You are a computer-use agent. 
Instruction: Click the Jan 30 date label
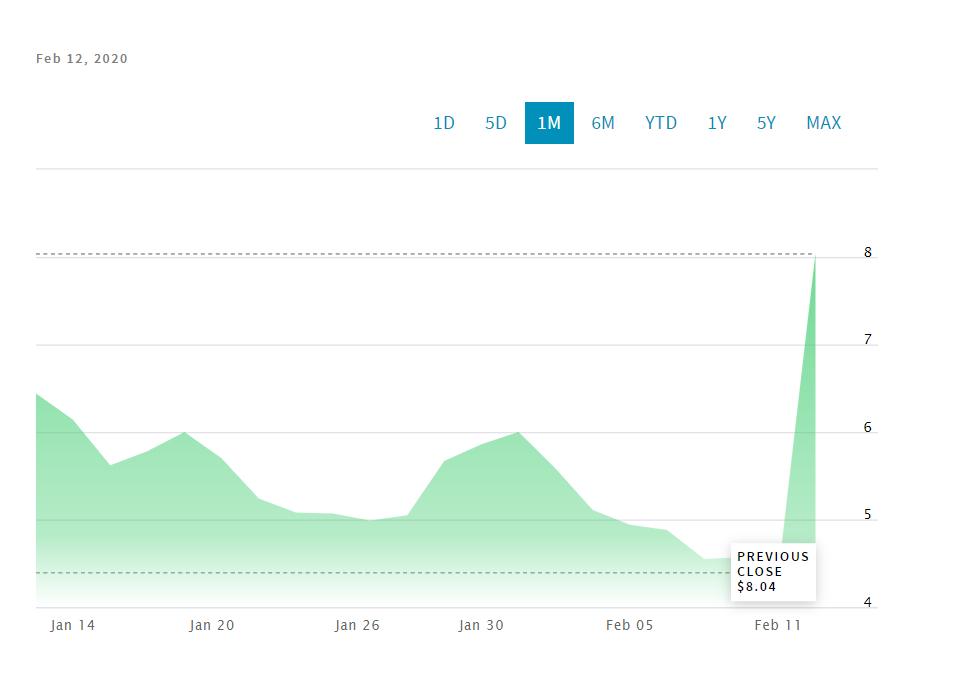482,625
